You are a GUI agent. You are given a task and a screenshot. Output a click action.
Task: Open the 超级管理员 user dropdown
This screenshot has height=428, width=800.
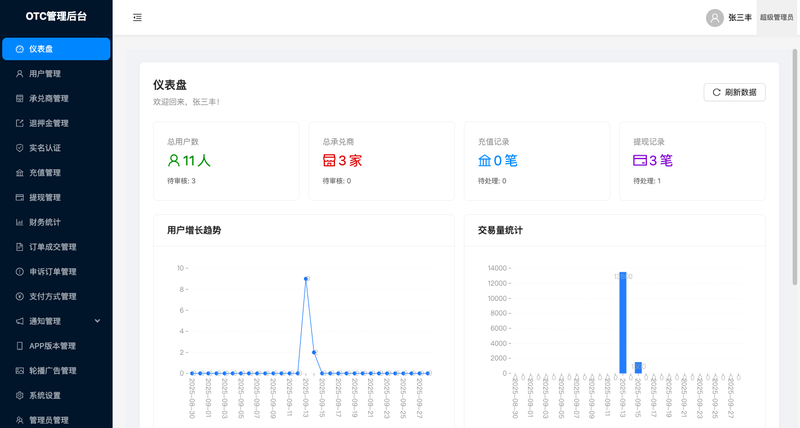(x=776, y=17)
